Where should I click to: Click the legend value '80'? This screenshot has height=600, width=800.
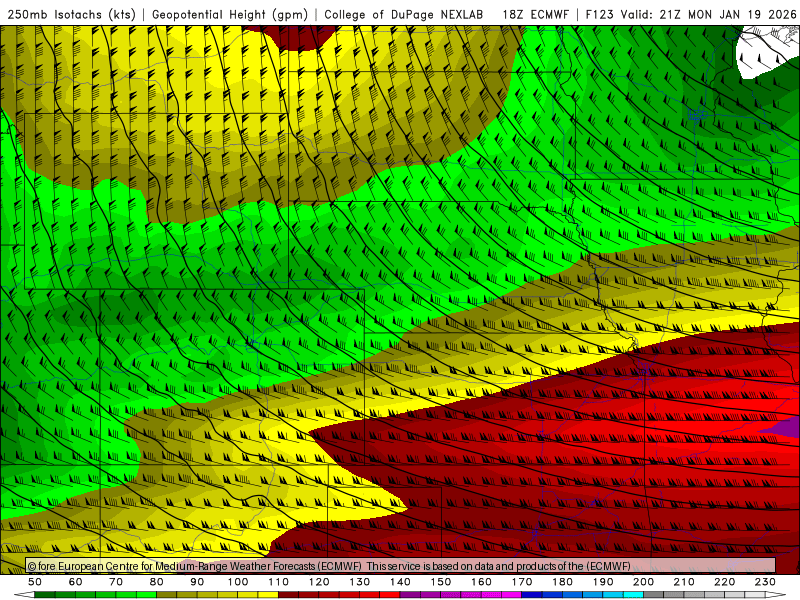[x=157, y=582]
